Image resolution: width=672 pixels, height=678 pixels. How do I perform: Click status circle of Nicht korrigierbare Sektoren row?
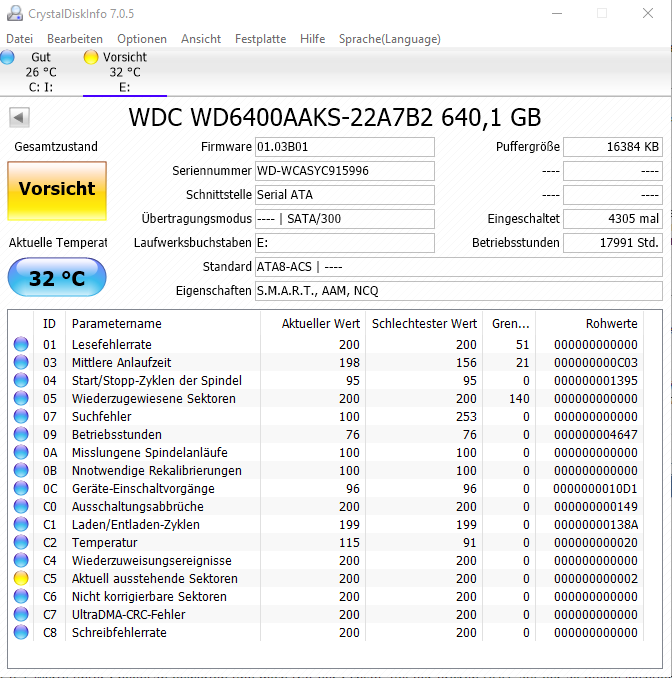tap(21, 596)
